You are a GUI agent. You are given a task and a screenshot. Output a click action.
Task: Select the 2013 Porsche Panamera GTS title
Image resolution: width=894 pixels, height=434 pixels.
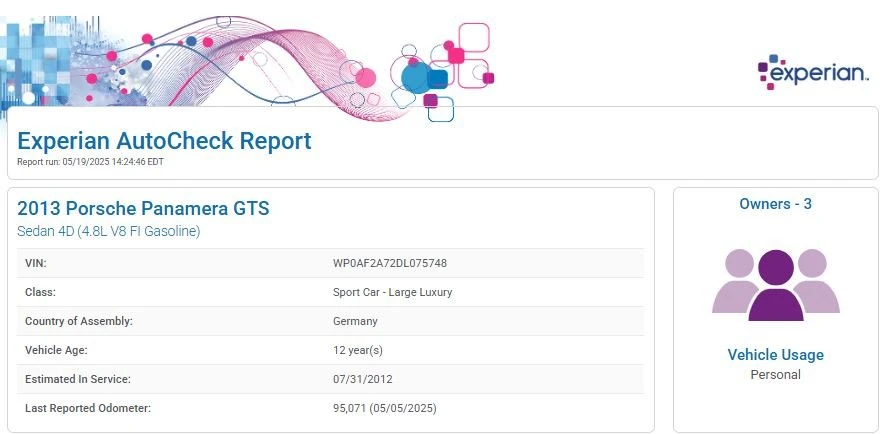tap(143, 209)
